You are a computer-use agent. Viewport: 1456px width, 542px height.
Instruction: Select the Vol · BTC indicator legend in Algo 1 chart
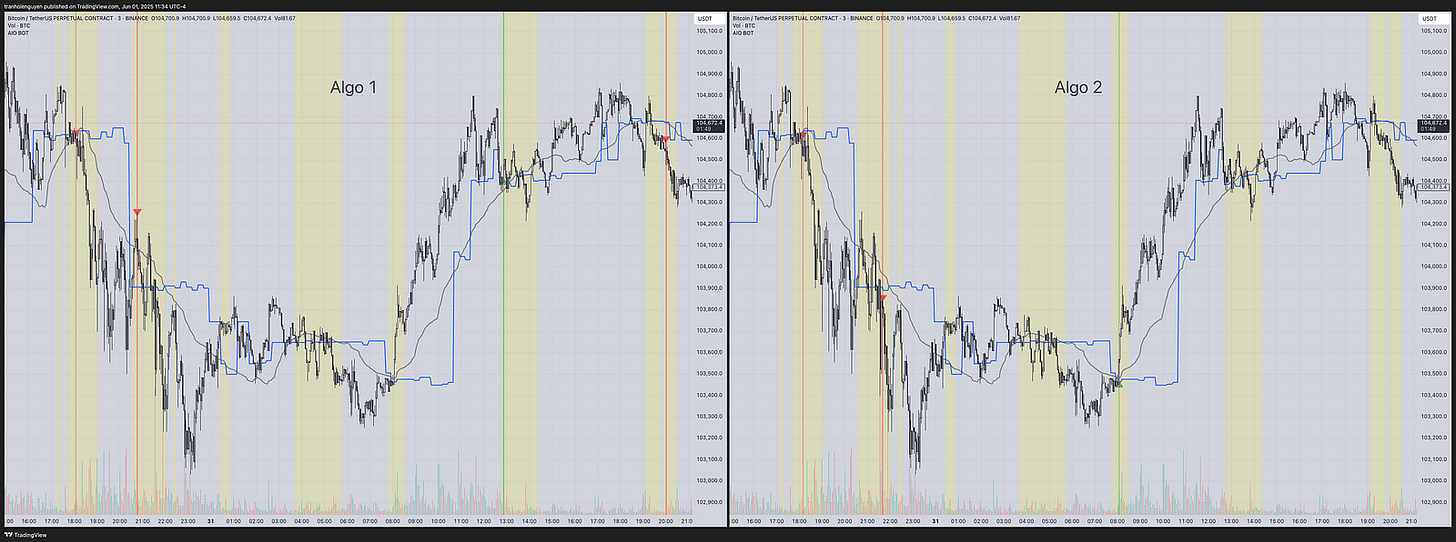coord(20,26)
